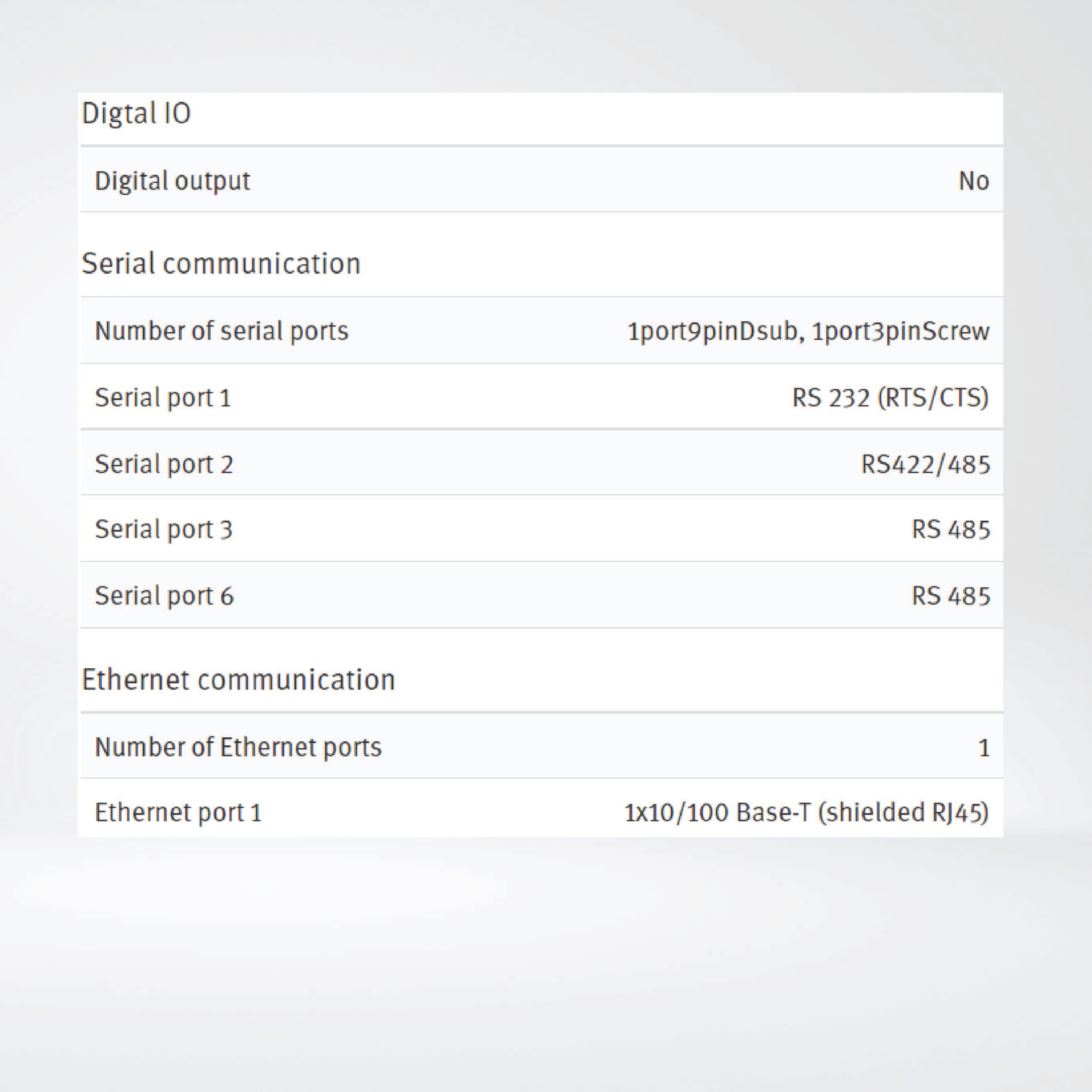
Task: Select the Serial port 6 label
Action: [x=164, y=596]
